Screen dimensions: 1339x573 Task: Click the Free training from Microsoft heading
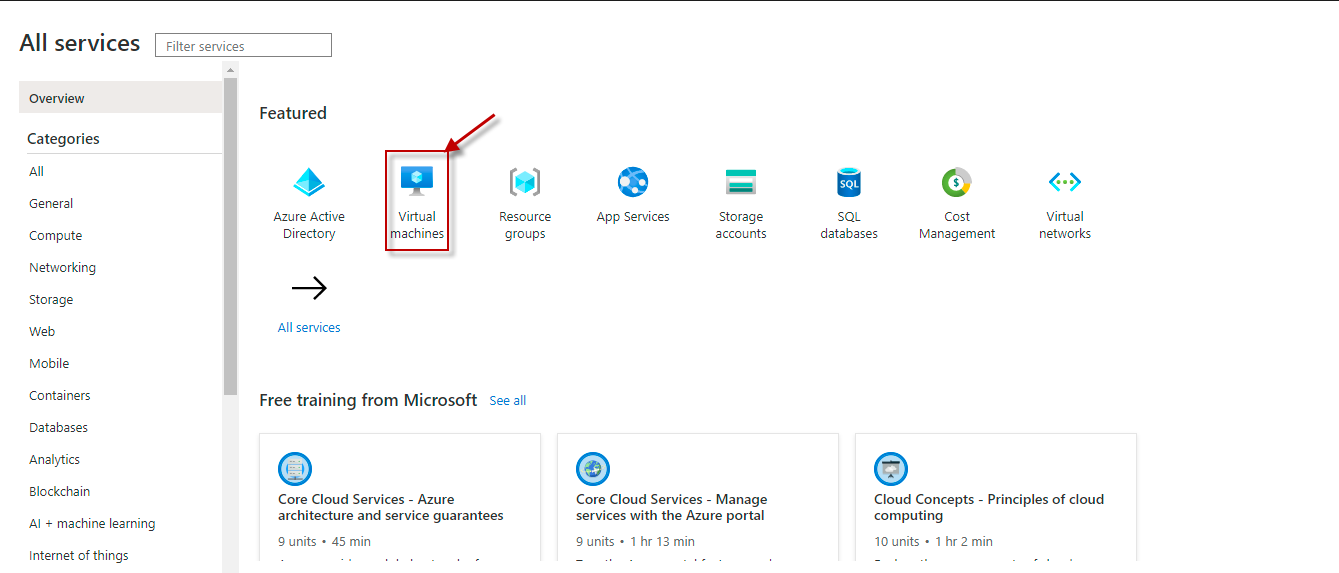(368, 400)
